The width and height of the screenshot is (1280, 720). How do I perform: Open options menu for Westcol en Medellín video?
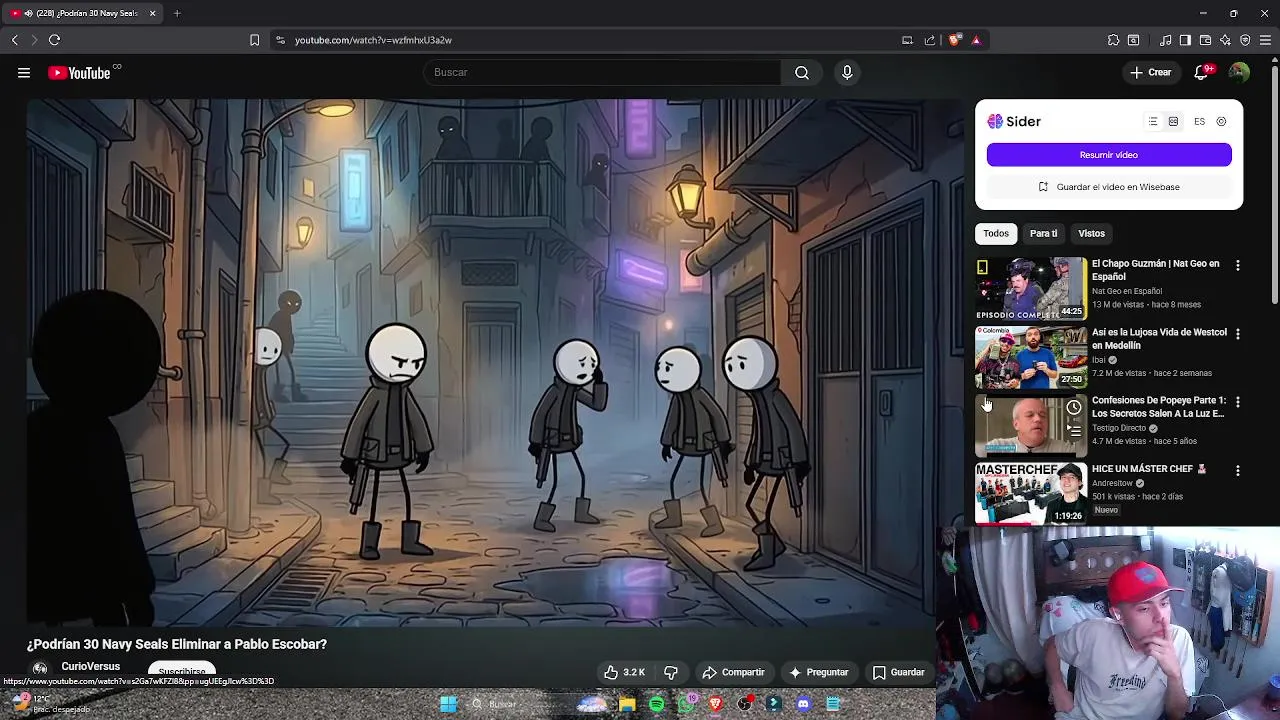[1237, 334]
